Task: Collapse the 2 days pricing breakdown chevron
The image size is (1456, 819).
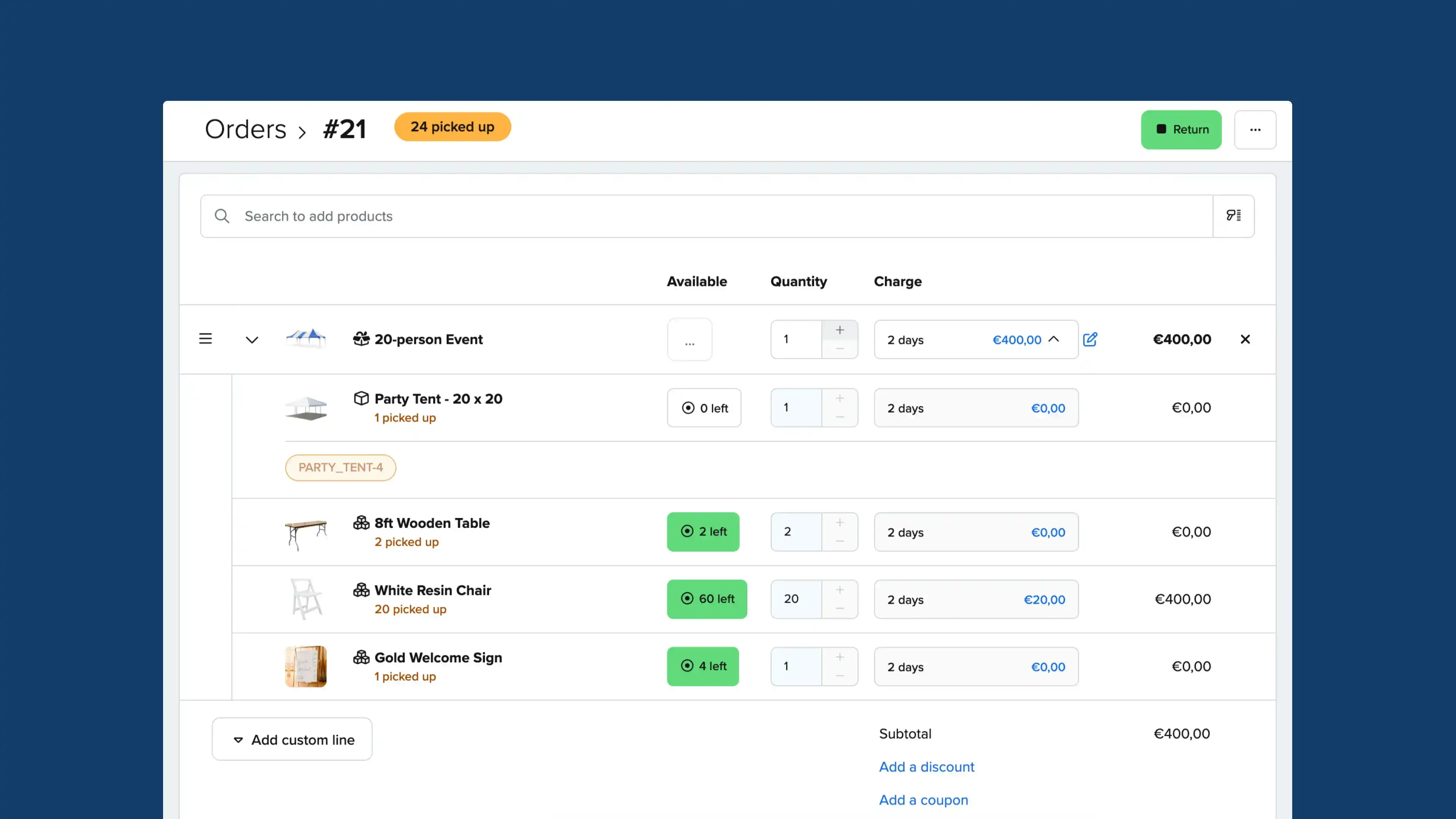Action: (x=1054, y=339)
